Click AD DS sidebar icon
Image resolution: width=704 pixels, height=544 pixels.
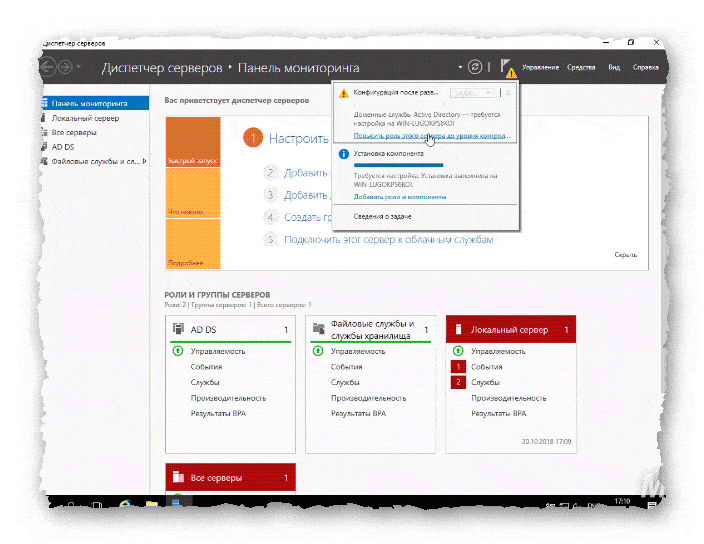click(x=44, y=147)
